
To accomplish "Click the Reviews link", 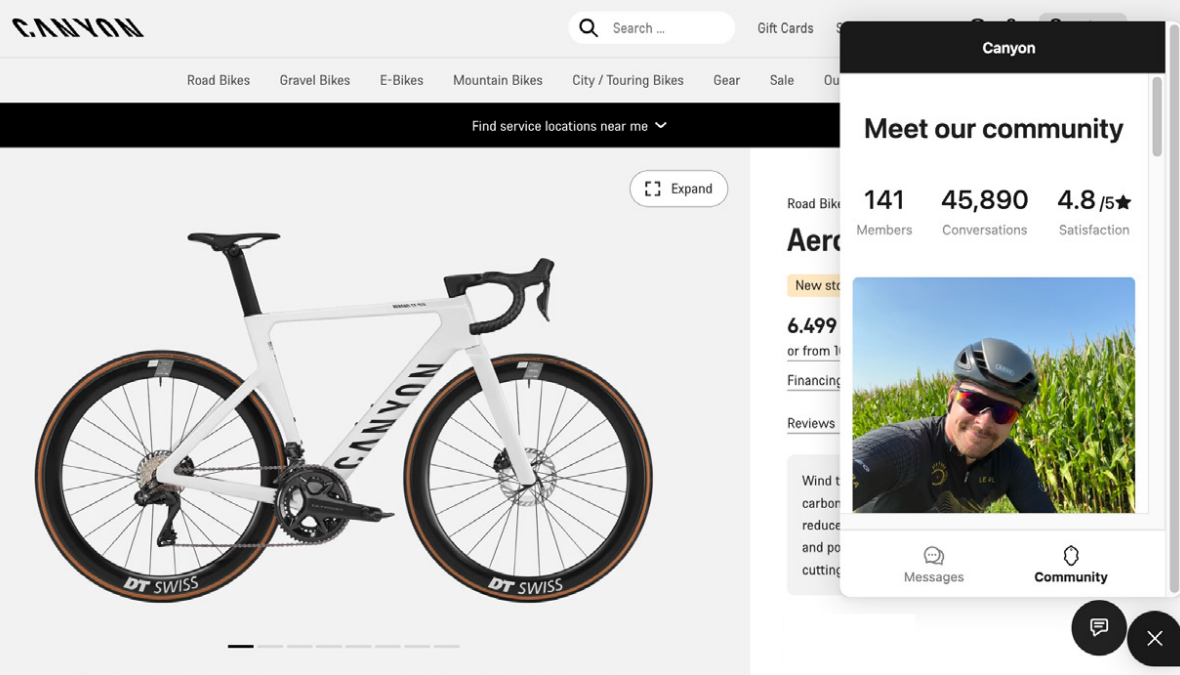I will [811, 423].
